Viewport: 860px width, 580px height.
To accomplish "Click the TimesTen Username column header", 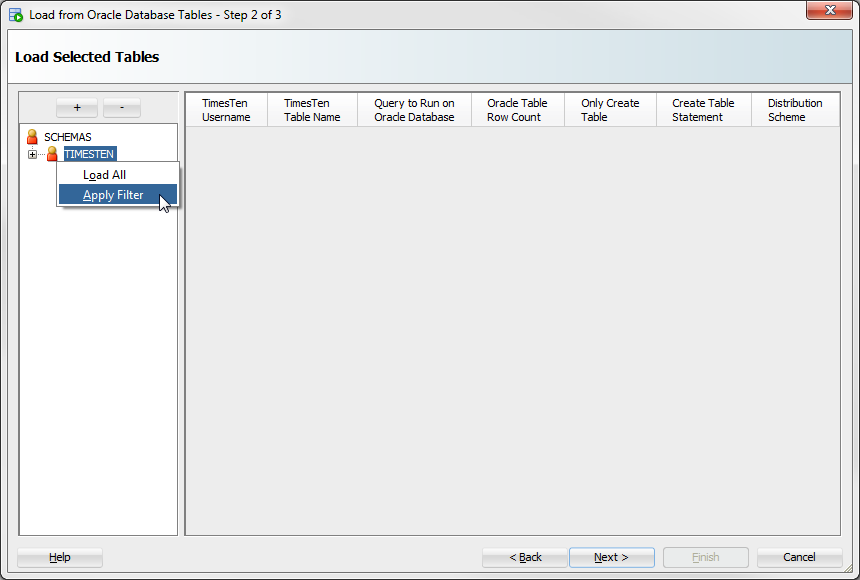I will [x=227, y=110].
